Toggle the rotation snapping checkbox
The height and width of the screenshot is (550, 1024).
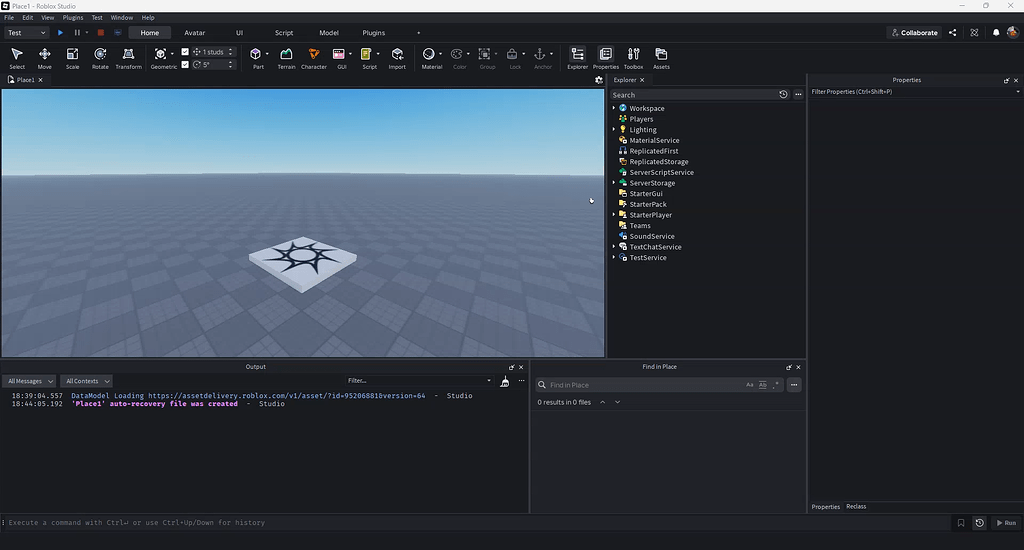pyautogui.click(x=185, y=65)
